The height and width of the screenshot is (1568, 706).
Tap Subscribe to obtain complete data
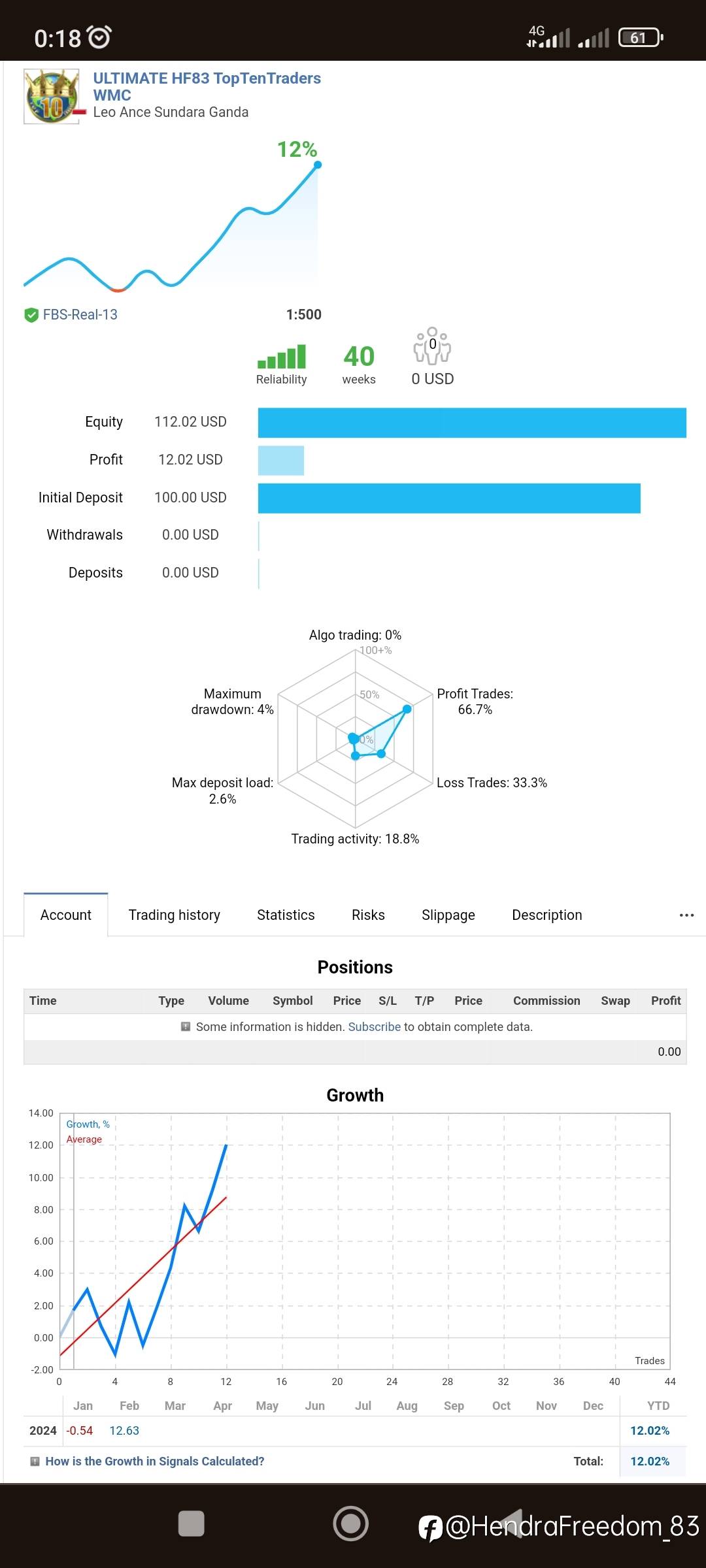click(x=374, y=1026)
